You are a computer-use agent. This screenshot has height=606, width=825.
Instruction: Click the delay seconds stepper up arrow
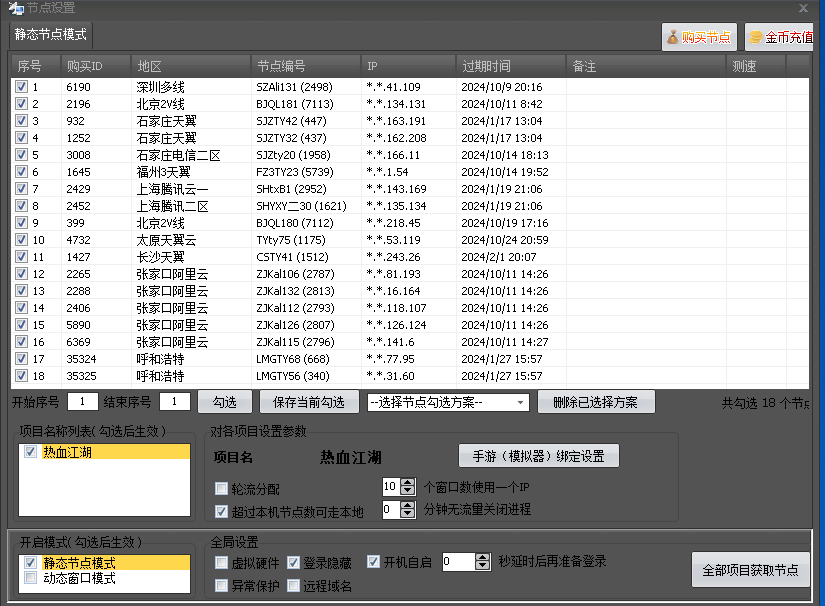(480, 557)
